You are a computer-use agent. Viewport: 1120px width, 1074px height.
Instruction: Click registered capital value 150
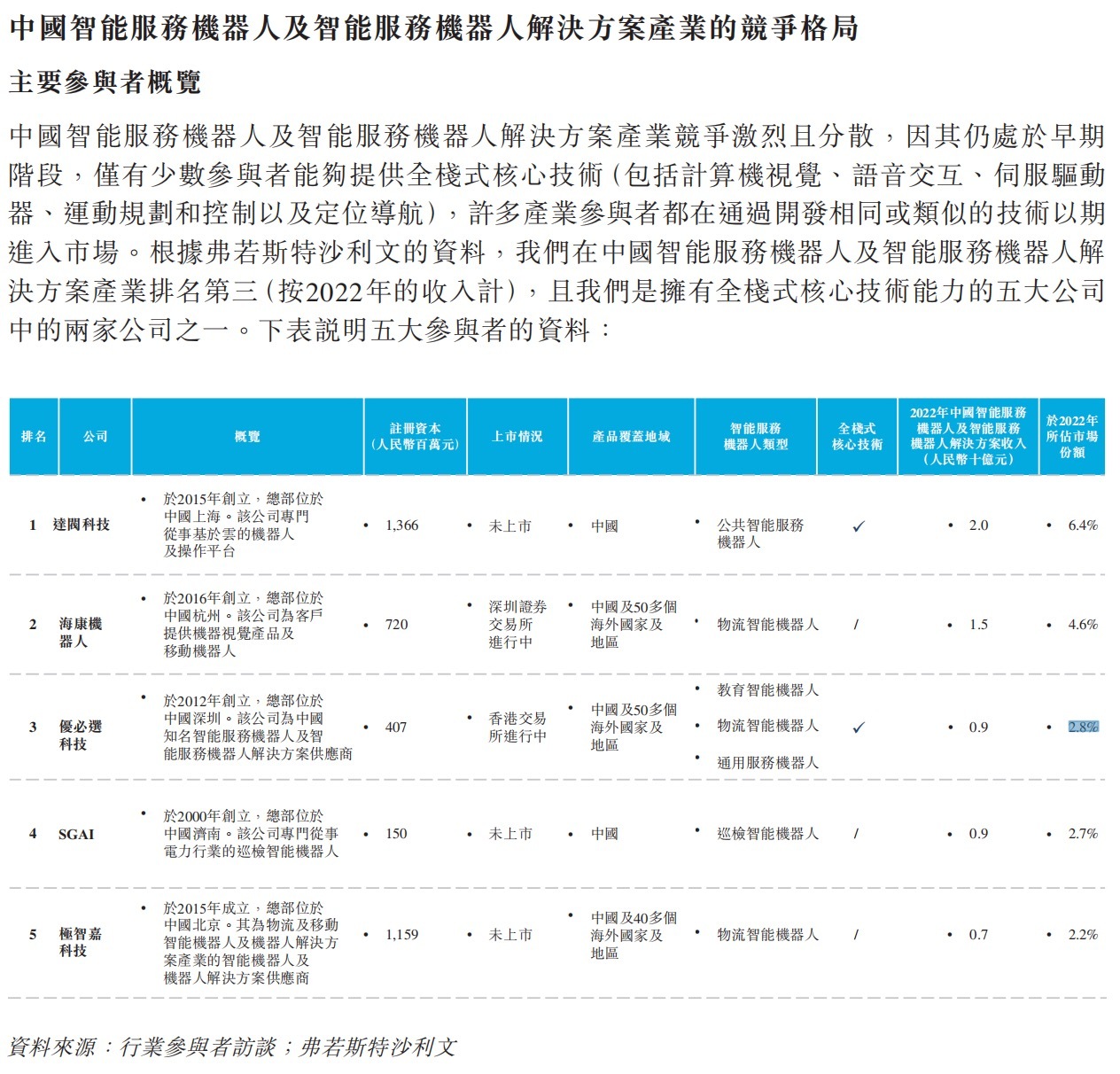pyautogui.click(x=396, y=834)
